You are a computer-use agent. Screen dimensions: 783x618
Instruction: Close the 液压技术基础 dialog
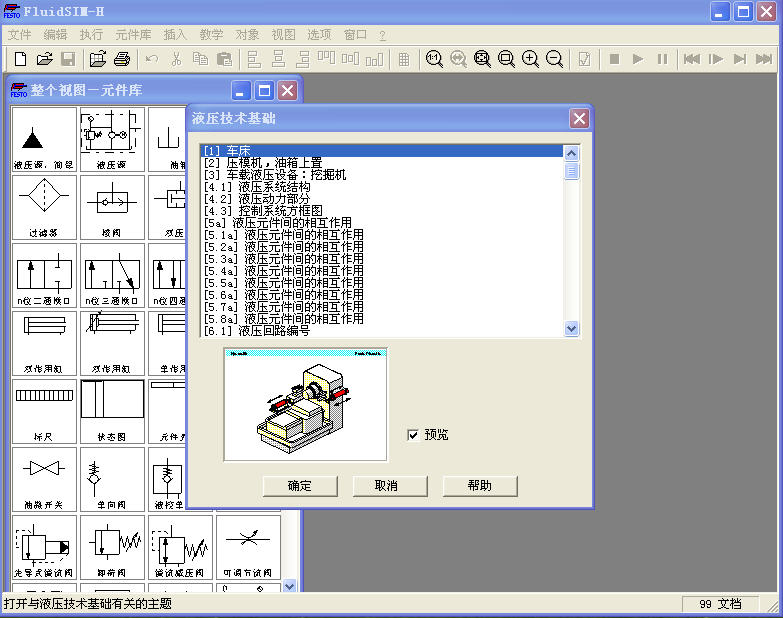(579, 118)
